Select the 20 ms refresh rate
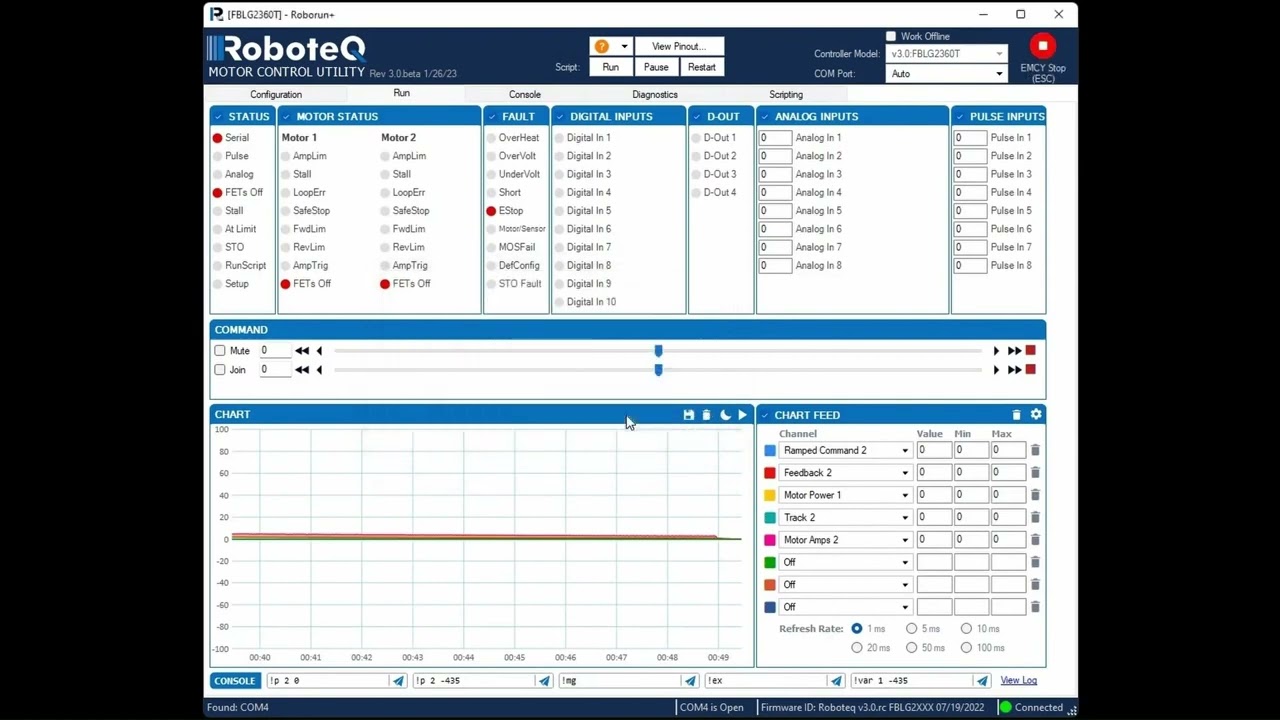This screenshot has height=720, width=1280. (857, 648)
